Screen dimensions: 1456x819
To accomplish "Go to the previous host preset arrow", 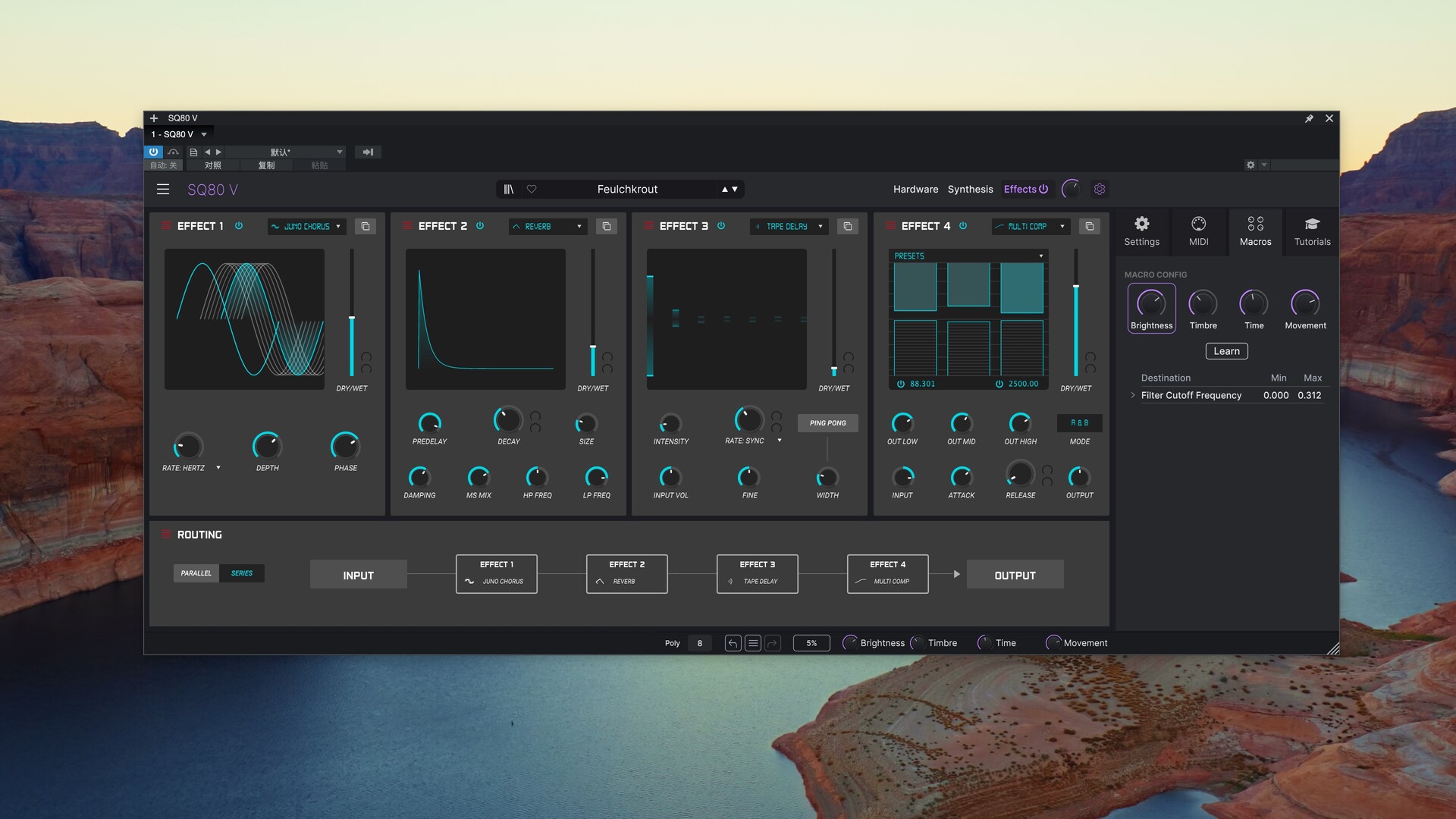I will coord(207,152).
